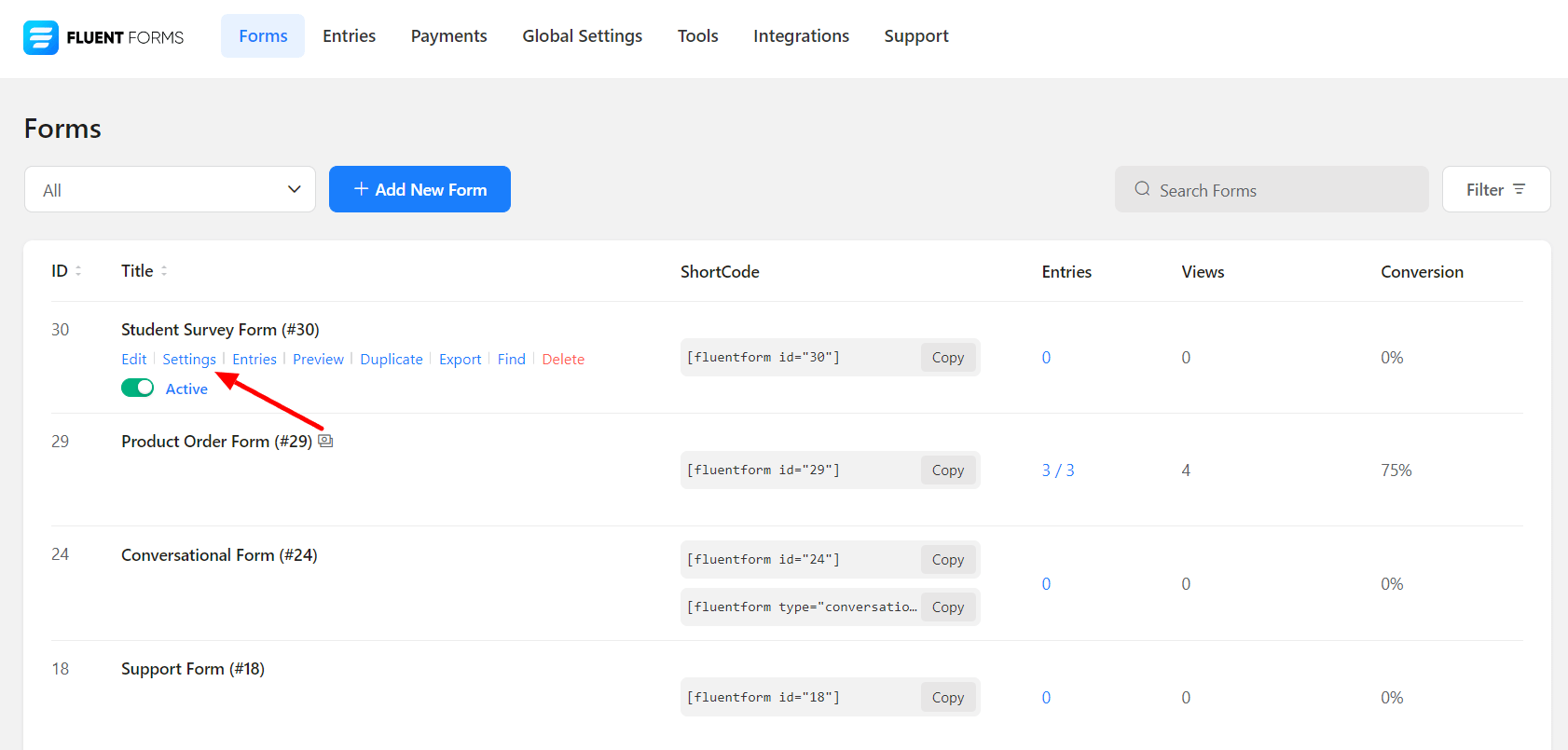Click the ID column sort arrows

[x=78, y=271]
